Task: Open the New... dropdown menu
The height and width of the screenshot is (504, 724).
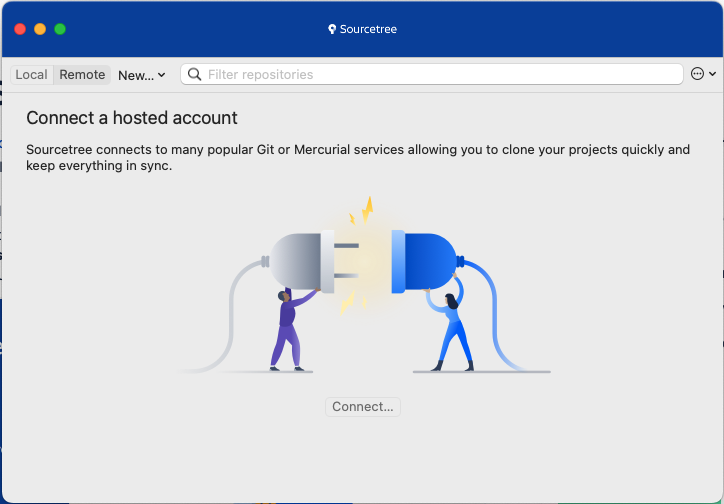Action: pyautogui.click(x=142, y=75)
